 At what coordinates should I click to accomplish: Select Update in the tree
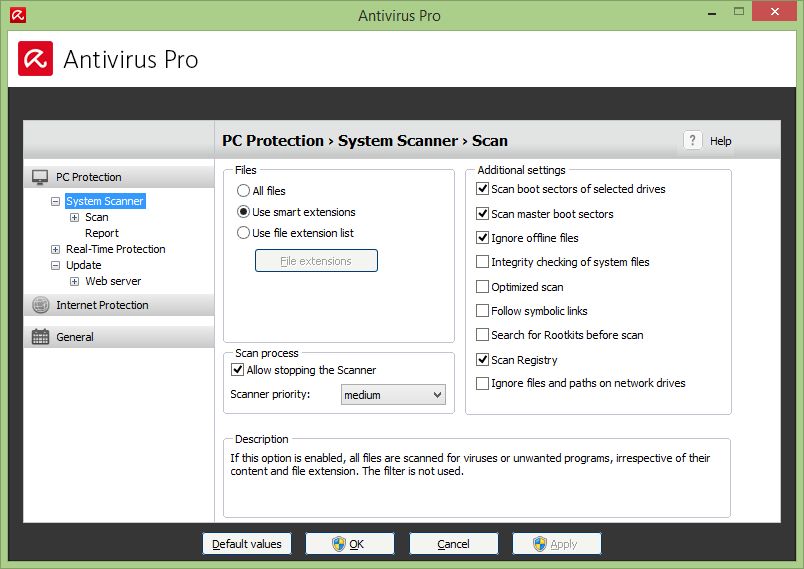tap(84, 265)
